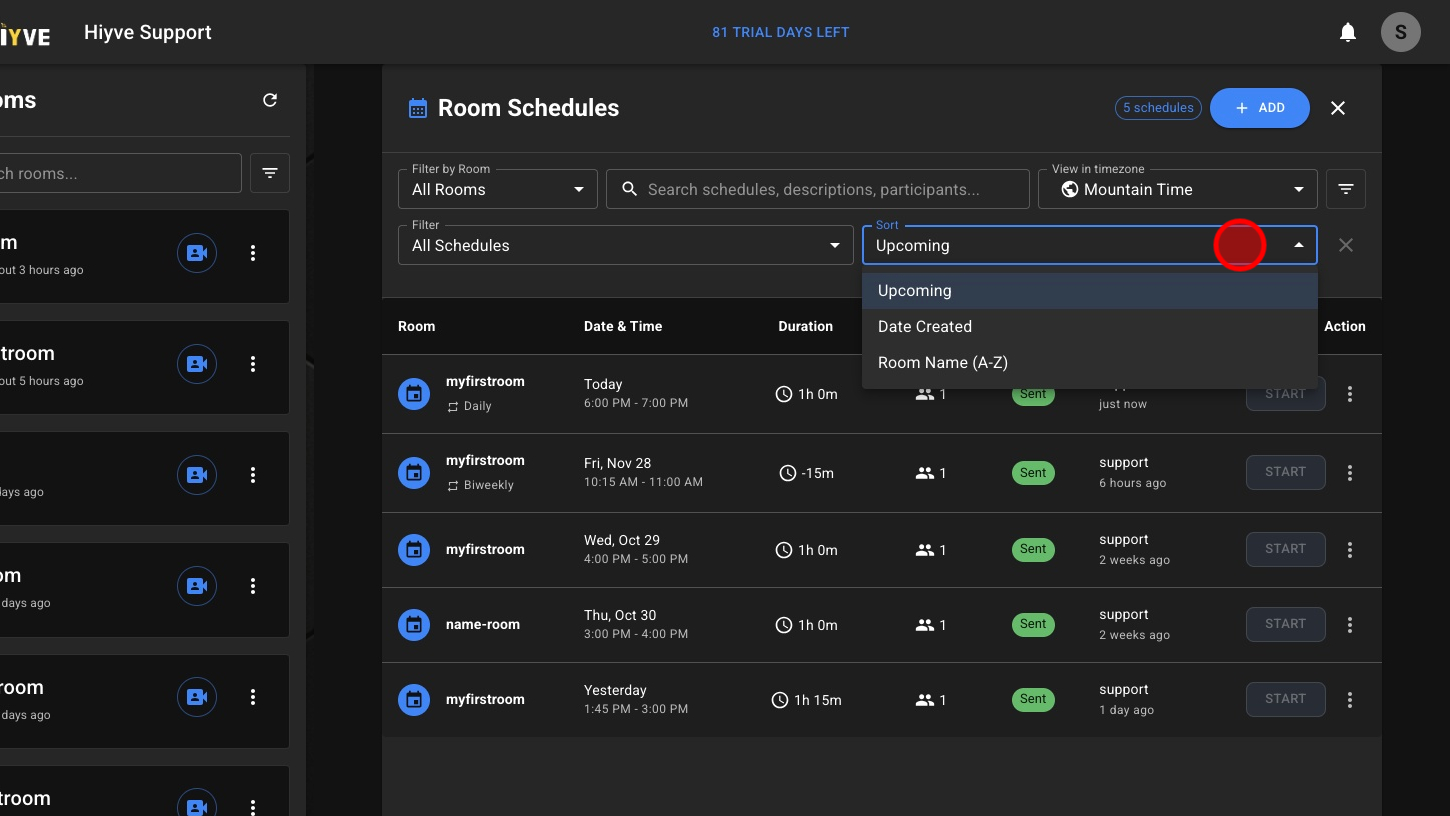
Task: Click the calendar icon for name-room schedule
Action: pos(414,625)
